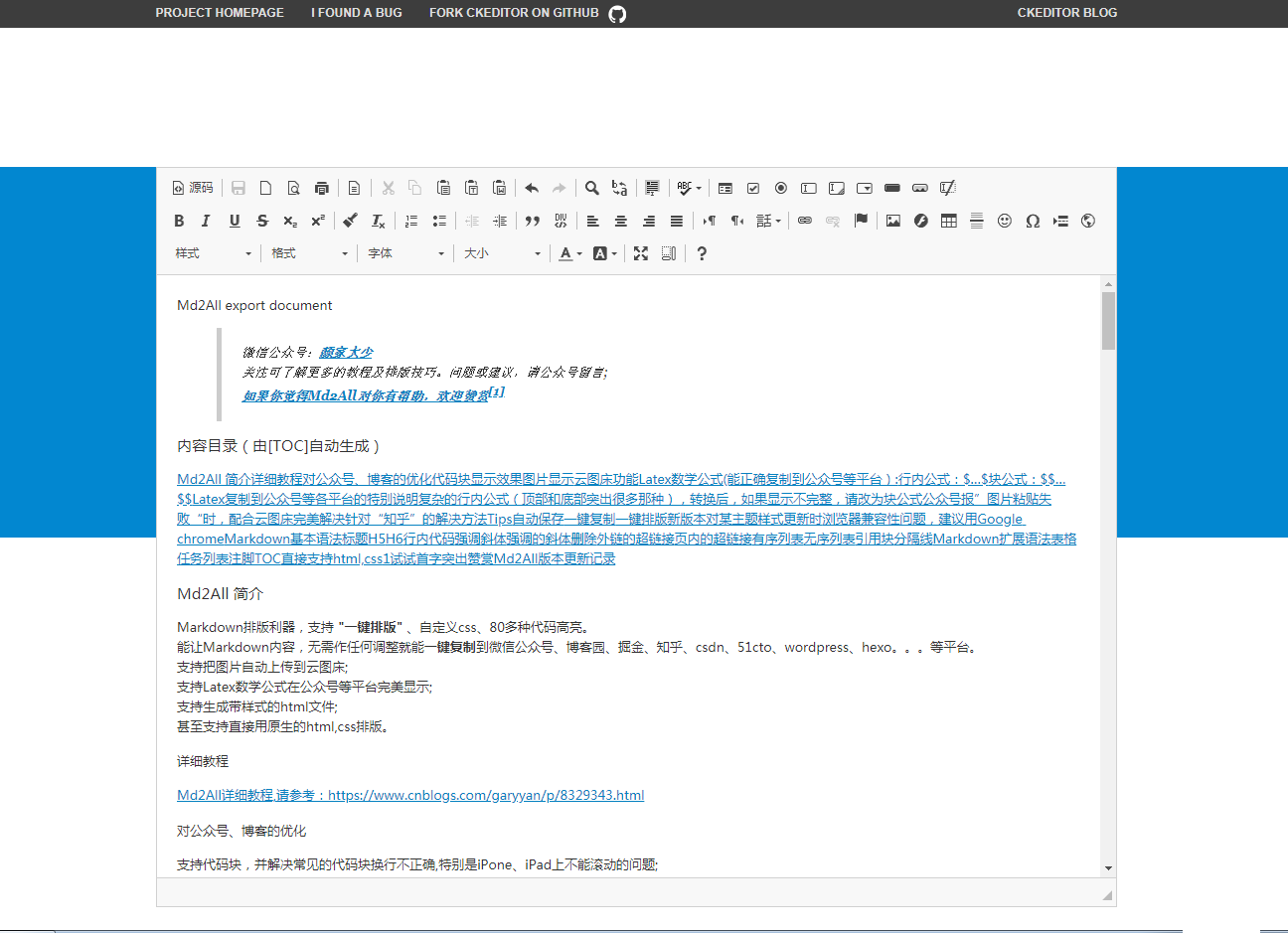Insert a bulleted list
The height and width of the screenshot is (933, 1288).
pos(439,221)
